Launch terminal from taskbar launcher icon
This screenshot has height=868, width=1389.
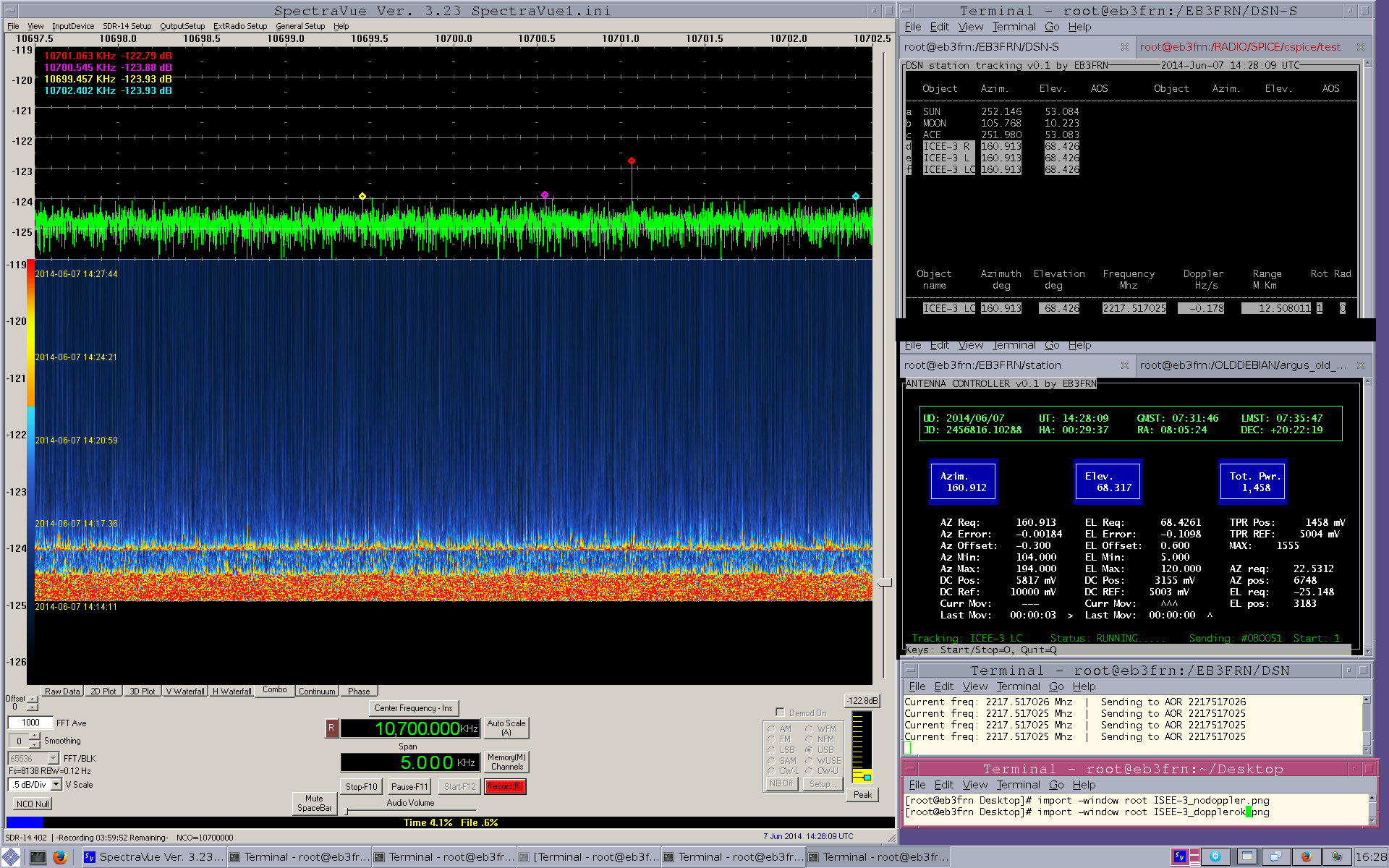tap(38, 857)
